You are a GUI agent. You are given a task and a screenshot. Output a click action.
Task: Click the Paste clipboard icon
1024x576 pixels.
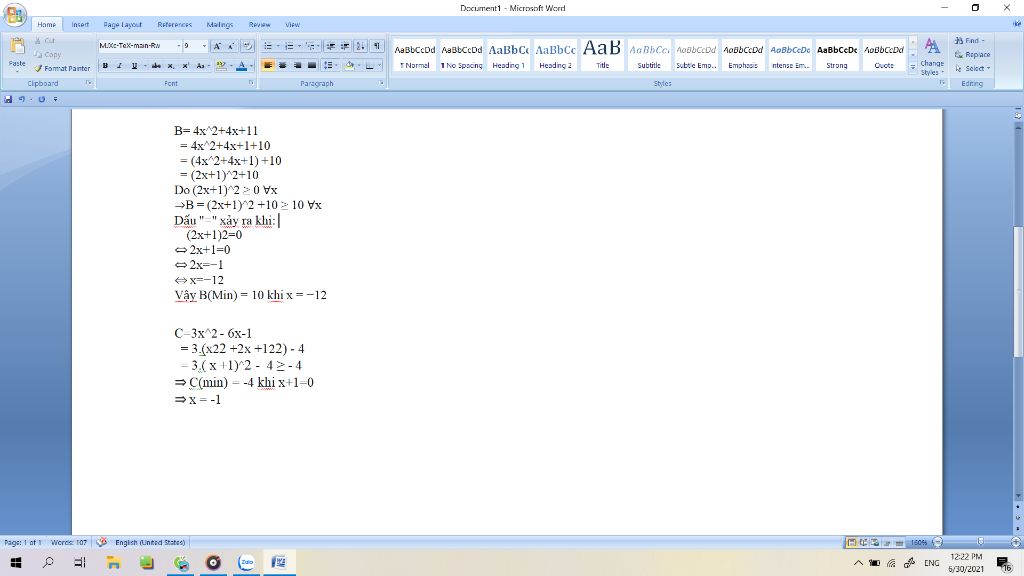(x=17, y=47)
